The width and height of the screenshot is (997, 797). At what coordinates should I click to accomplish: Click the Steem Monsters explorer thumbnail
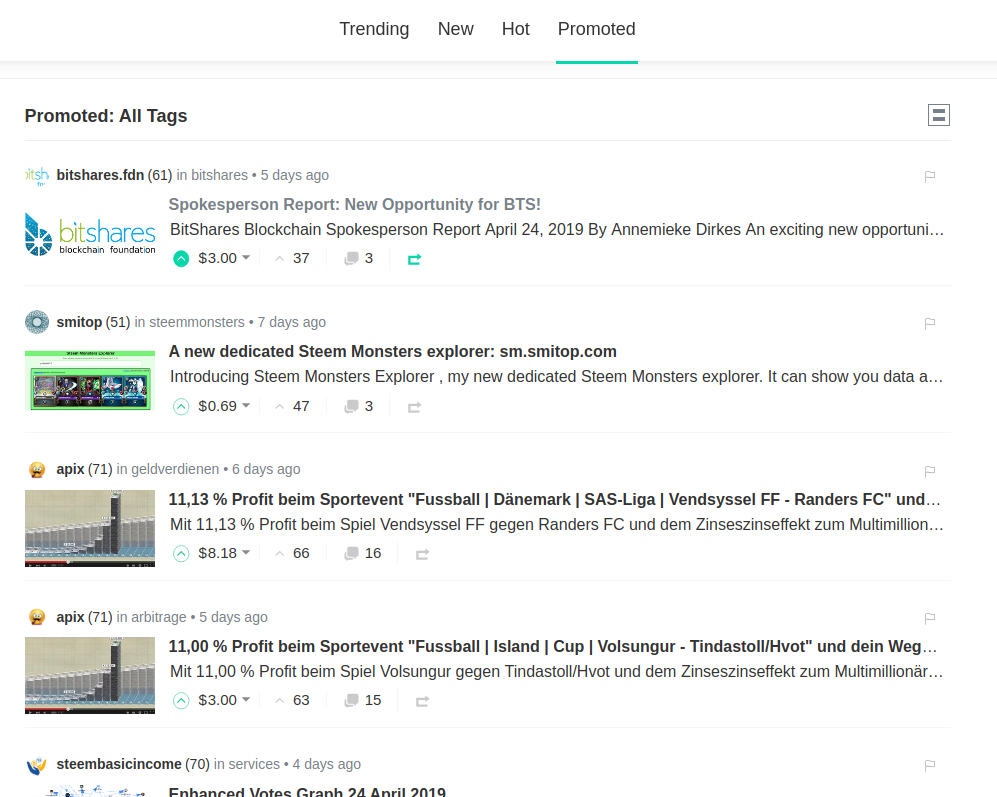[89, 381]
